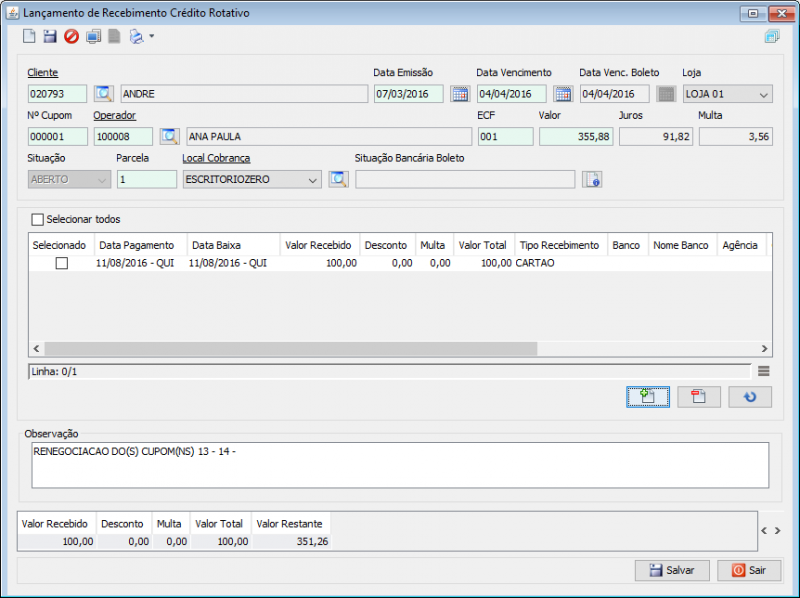This screenshot has width=800, height=598.
Task: Click the ANDRE client name field
Action: point(244,94)
